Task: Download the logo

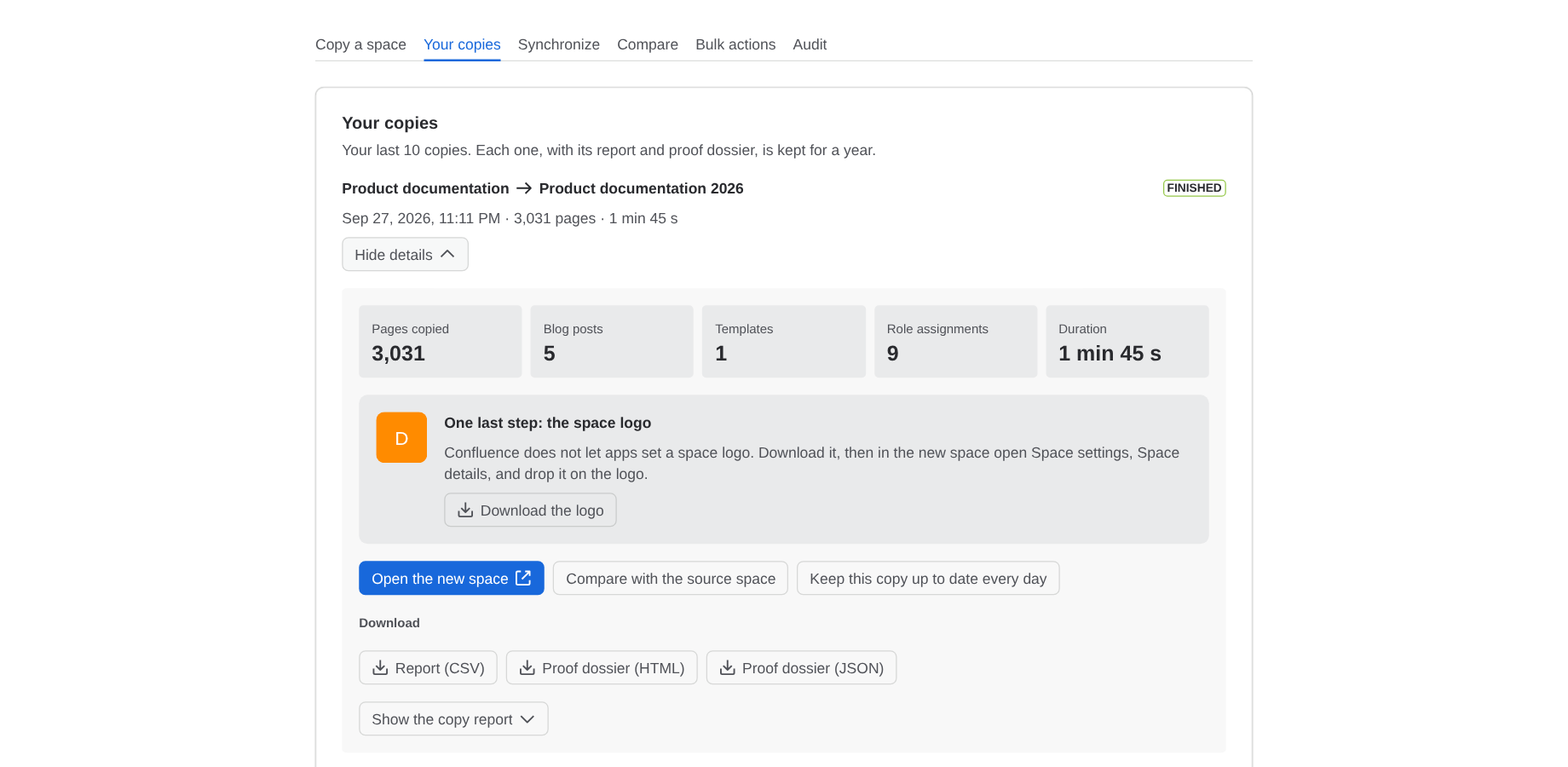Action: click(530, 510)
